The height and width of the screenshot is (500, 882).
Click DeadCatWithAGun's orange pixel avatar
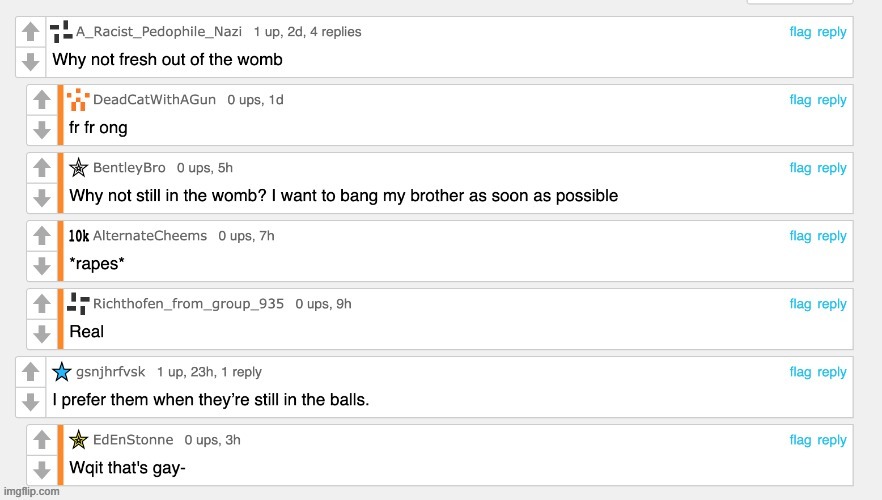tap(78, 100)
